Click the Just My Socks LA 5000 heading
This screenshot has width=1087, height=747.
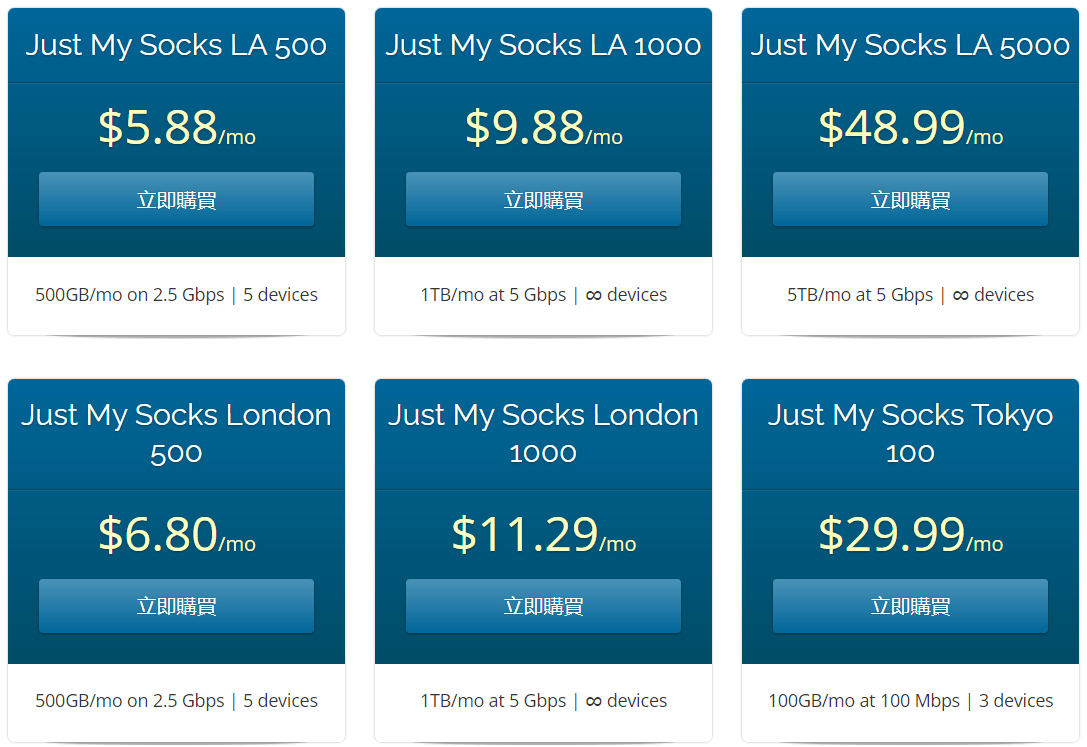click(x=910, y=45)
